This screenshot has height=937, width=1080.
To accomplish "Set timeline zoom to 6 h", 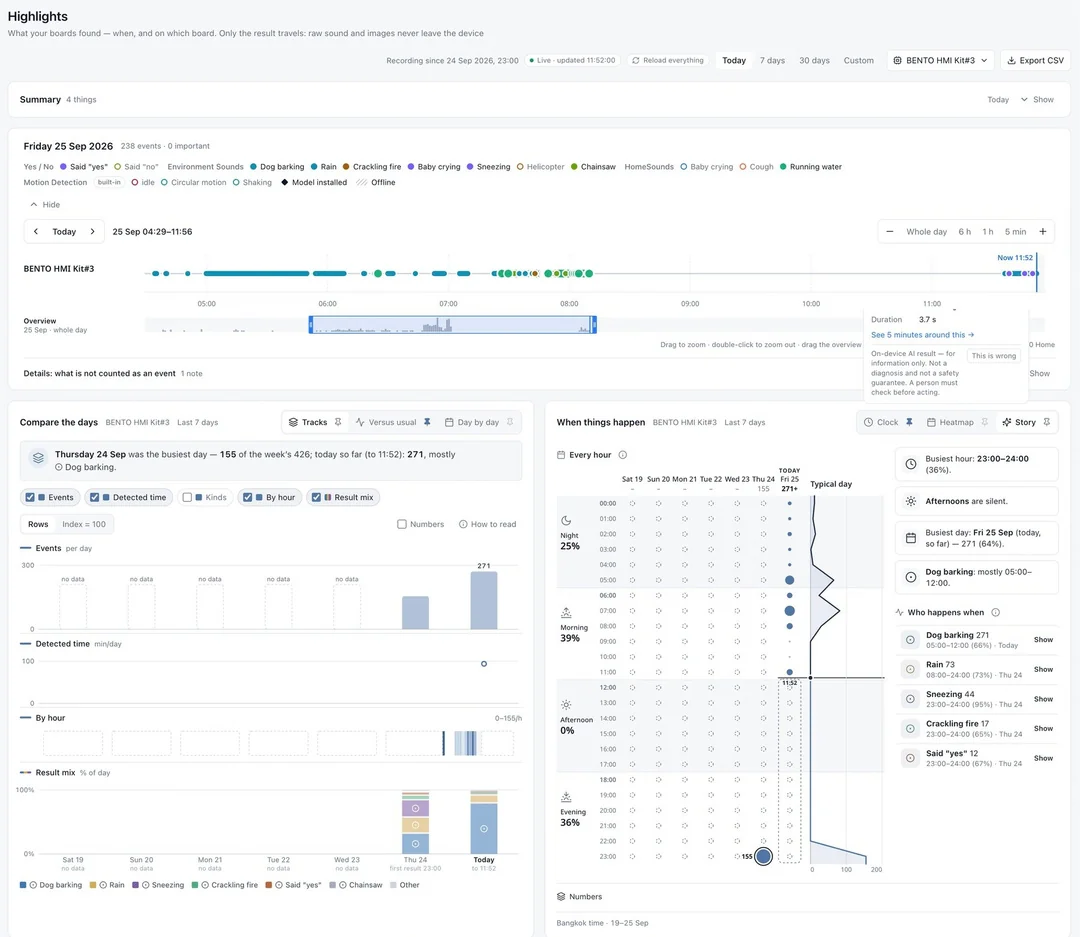I will click(x=964, y=231).
